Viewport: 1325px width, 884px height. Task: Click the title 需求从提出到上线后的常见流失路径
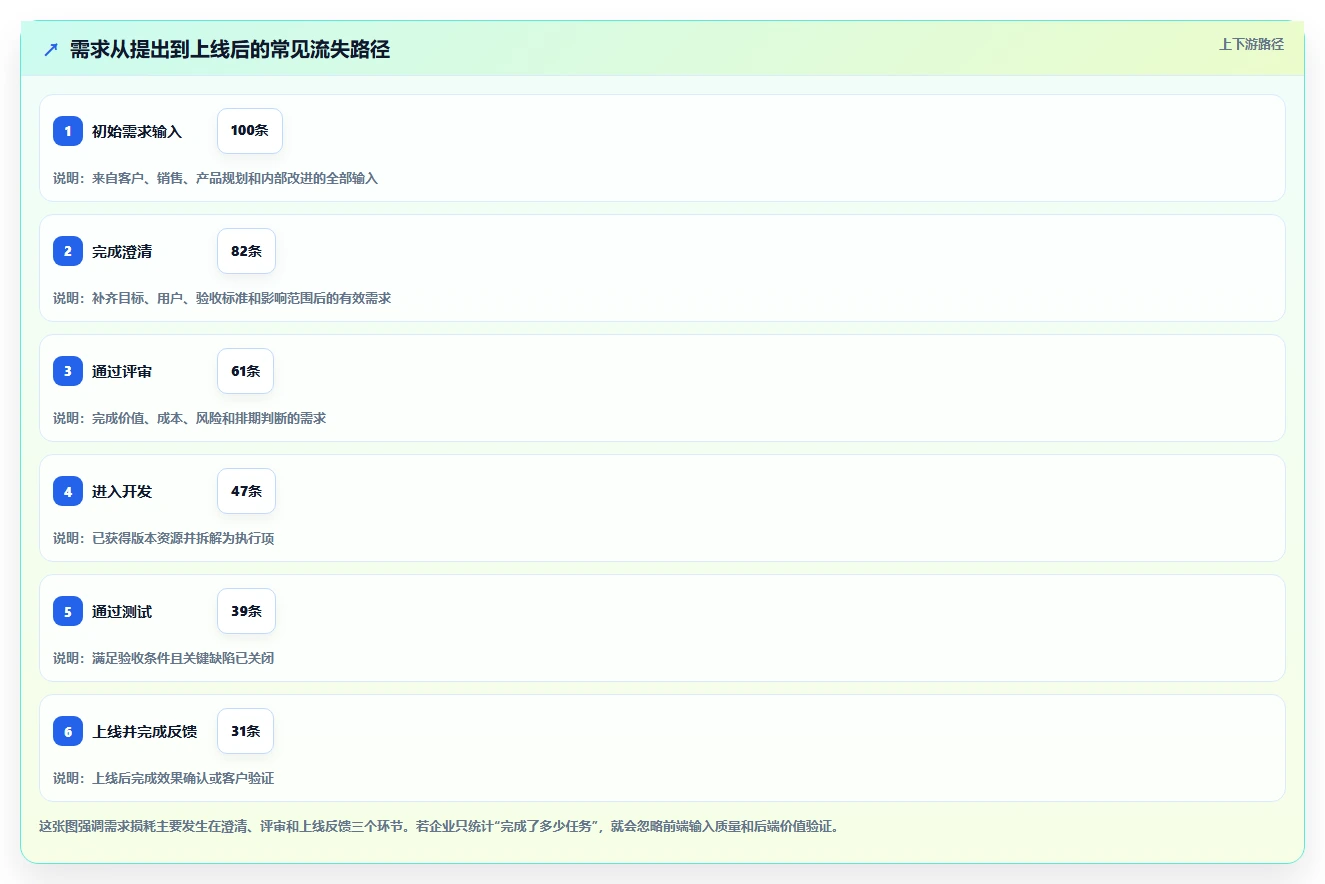tap(230, 50)
